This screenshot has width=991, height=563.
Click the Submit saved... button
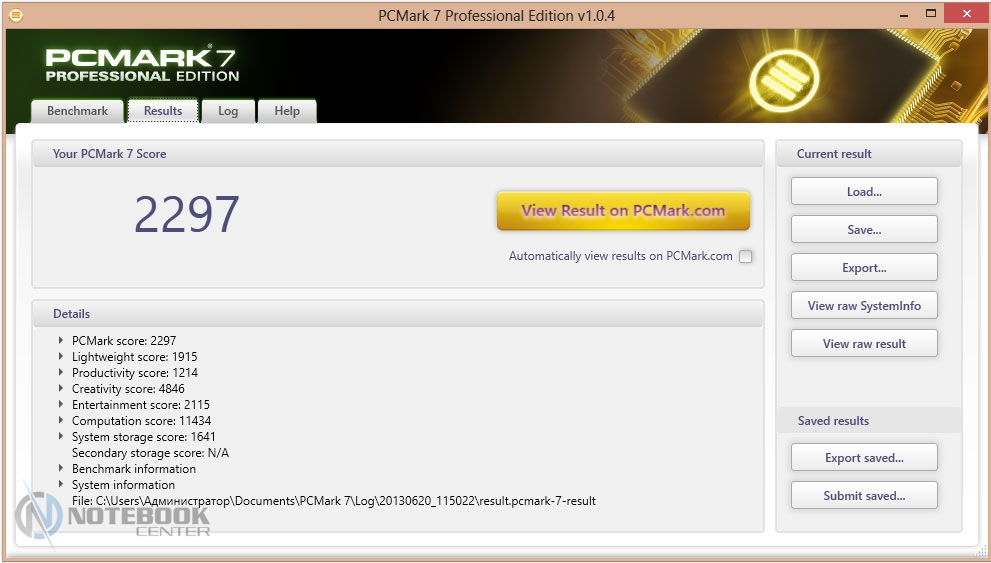864,496
